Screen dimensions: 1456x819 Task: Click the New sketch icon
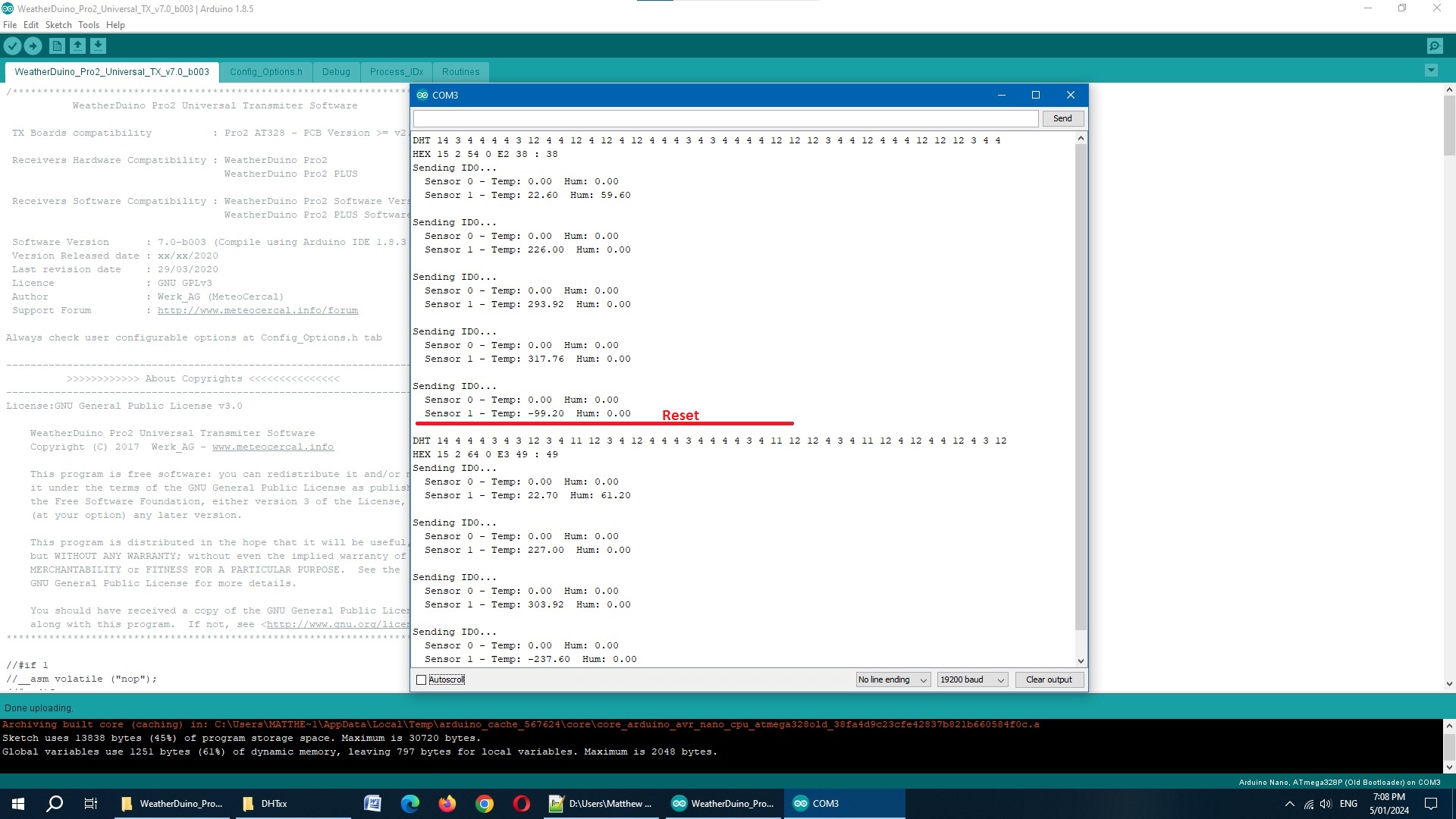57,46
